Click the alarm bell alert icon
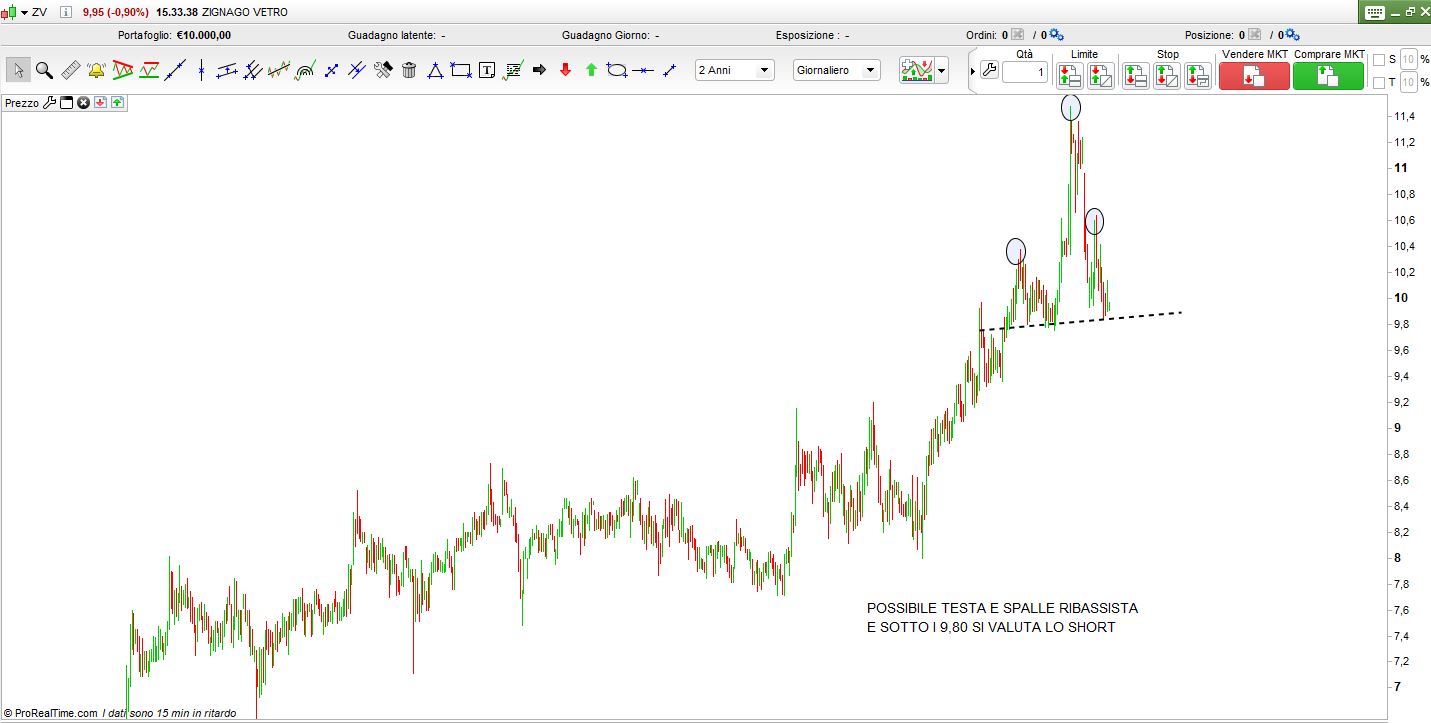The height and width of the screenshot is (723, 1431). pos(96,70)
